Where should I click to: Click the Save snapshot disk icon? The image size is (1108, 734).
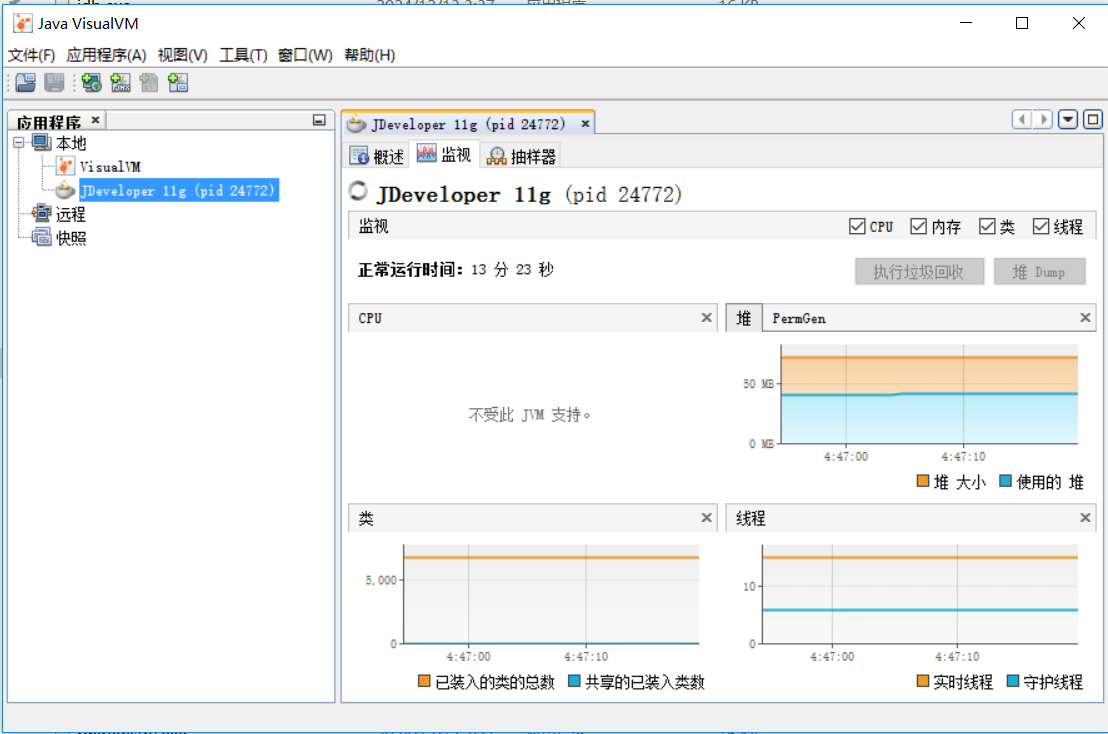54,83
